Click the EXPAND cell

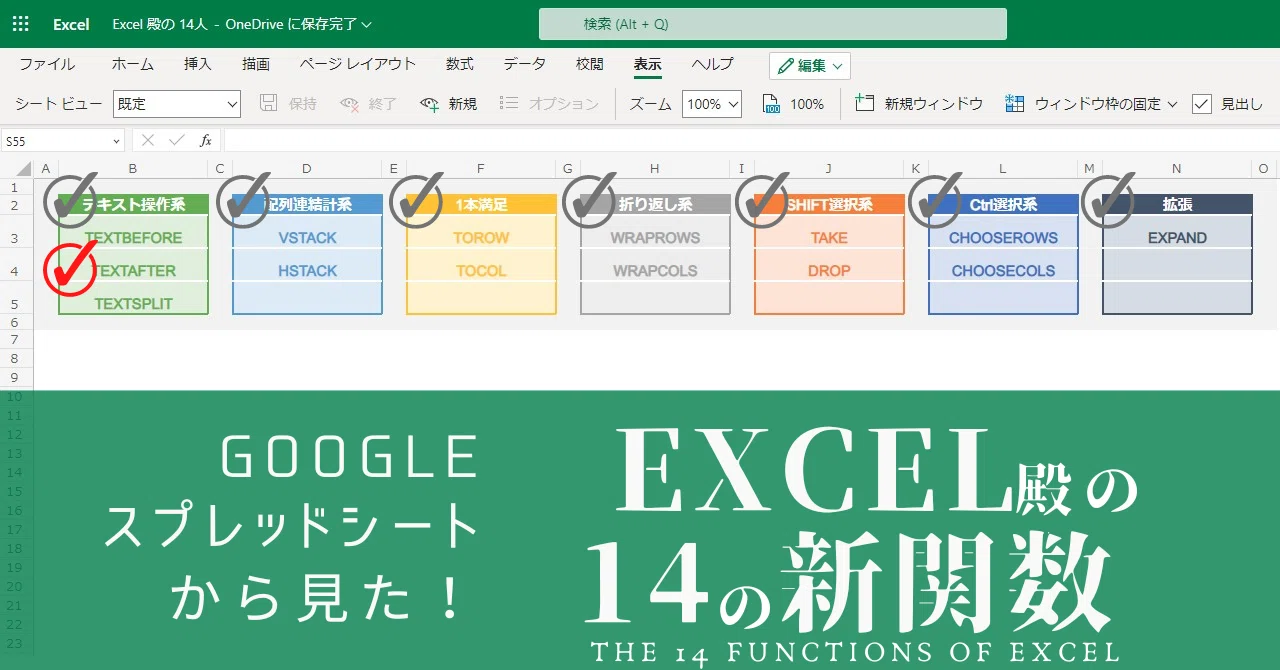point(1177,238)
